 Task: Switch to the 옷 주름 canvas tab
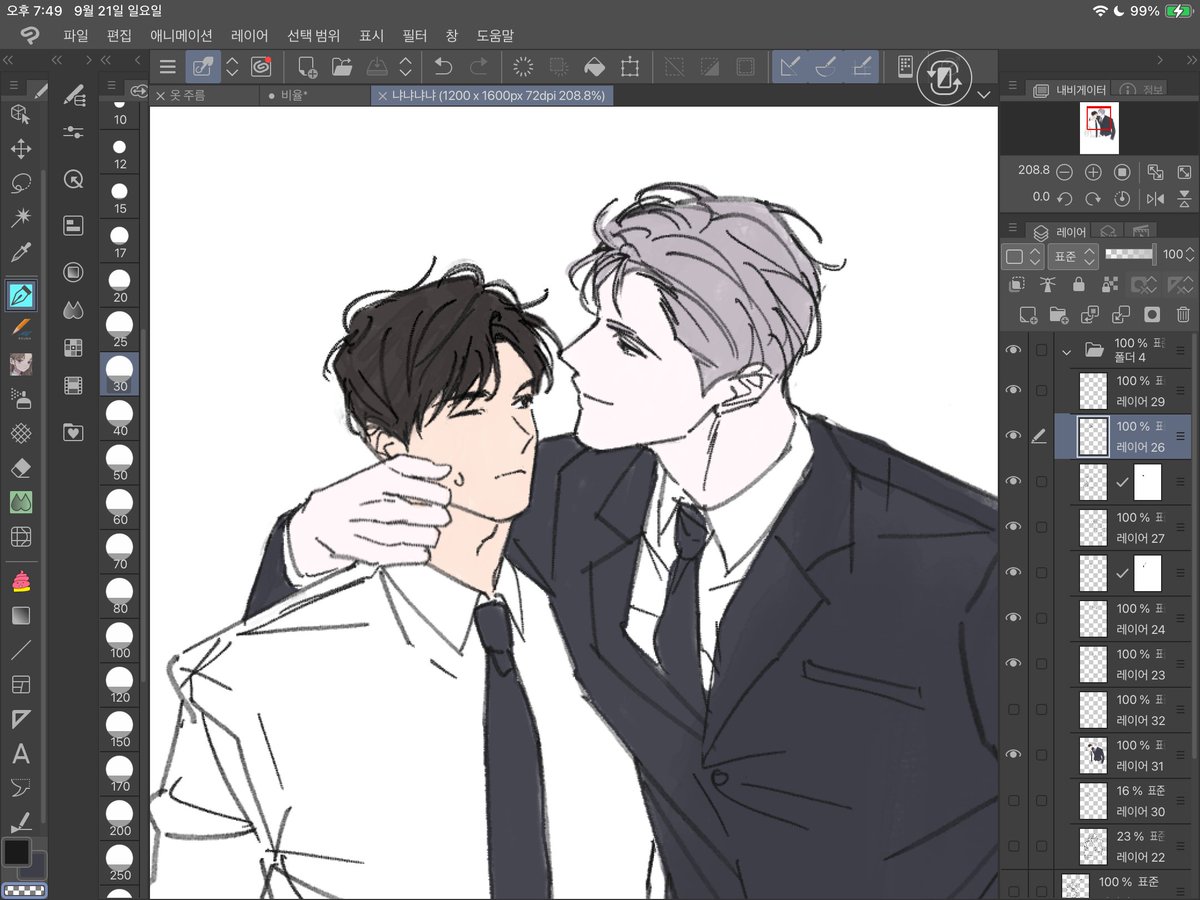point(205,96)
